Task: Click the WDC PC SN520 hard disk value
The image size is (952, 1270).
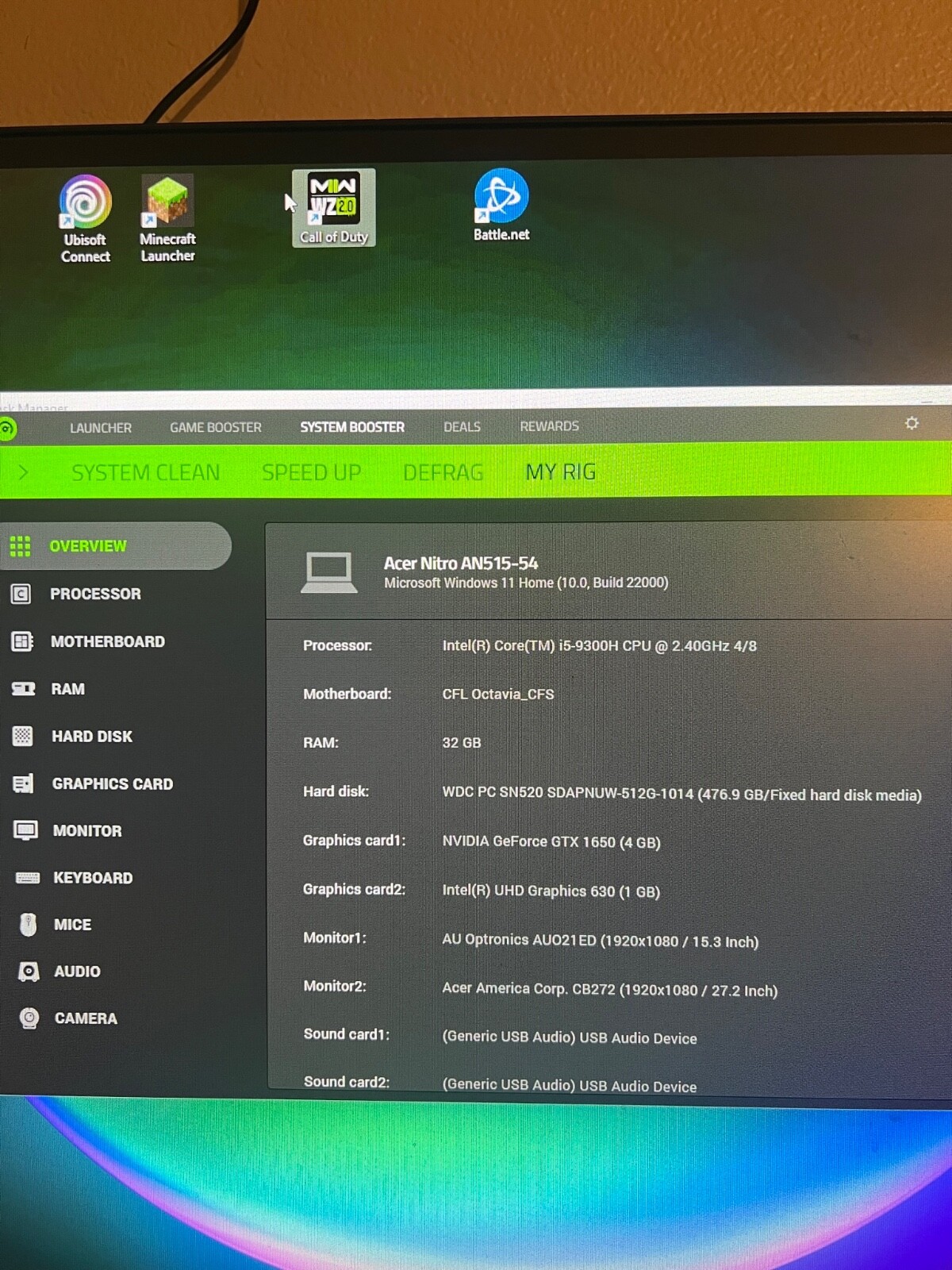Action: point(681,794)
